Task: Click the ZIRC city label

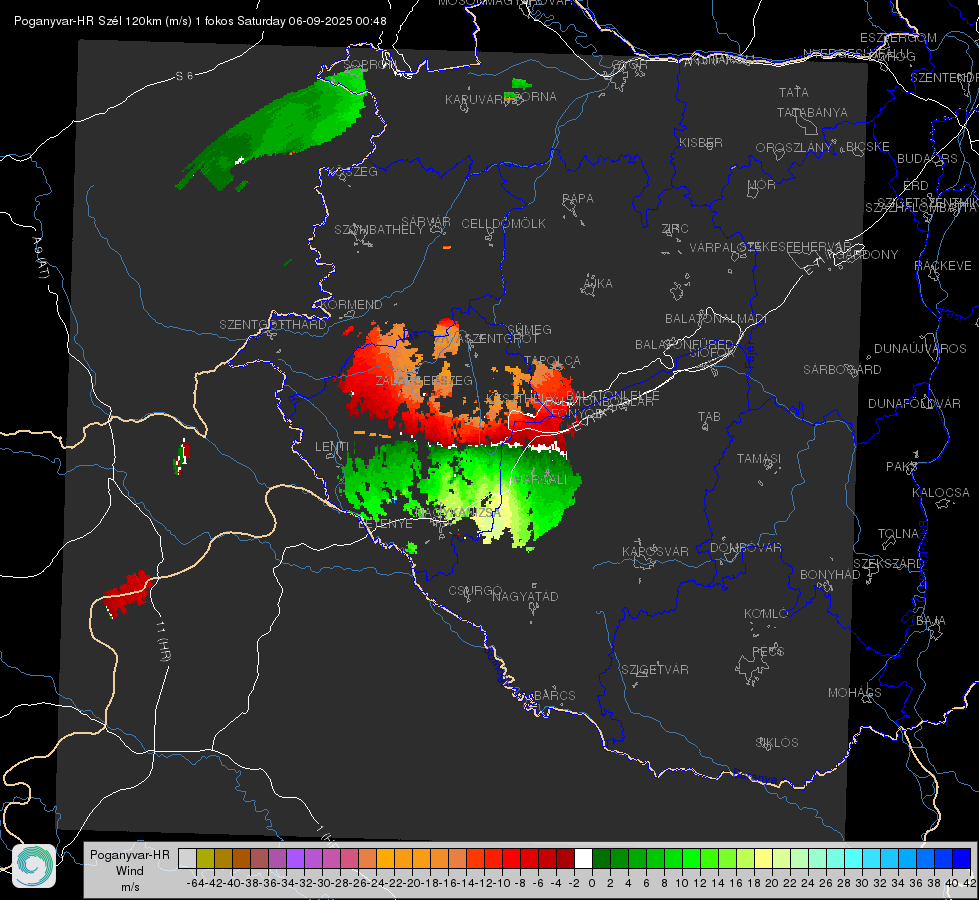Action: point(675,229)
